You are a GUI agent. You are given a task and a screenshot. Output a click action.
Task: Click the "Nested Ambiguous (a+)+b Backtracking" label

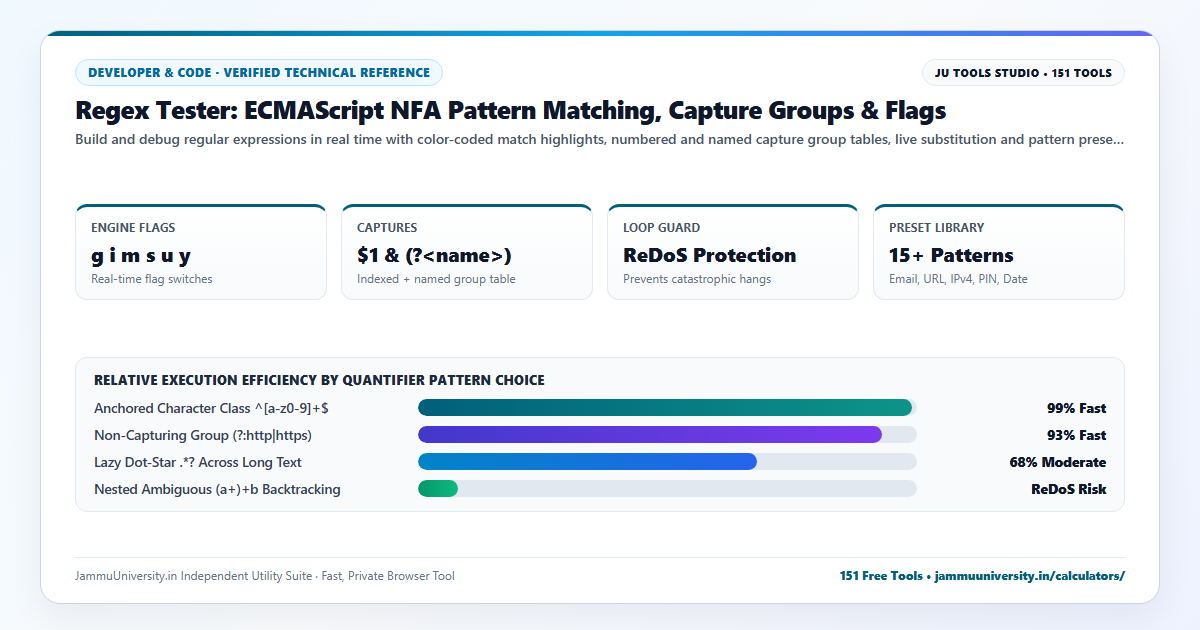point(217,489)
